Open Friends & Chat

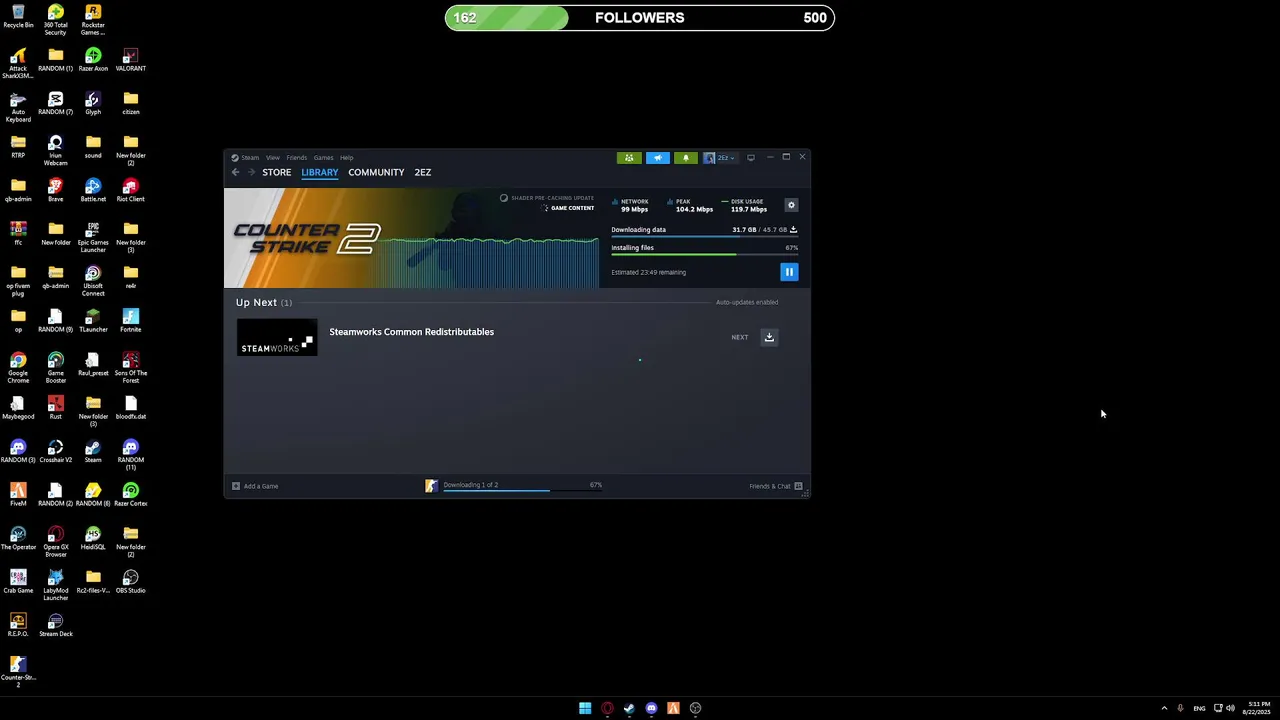tap(776, 486)
